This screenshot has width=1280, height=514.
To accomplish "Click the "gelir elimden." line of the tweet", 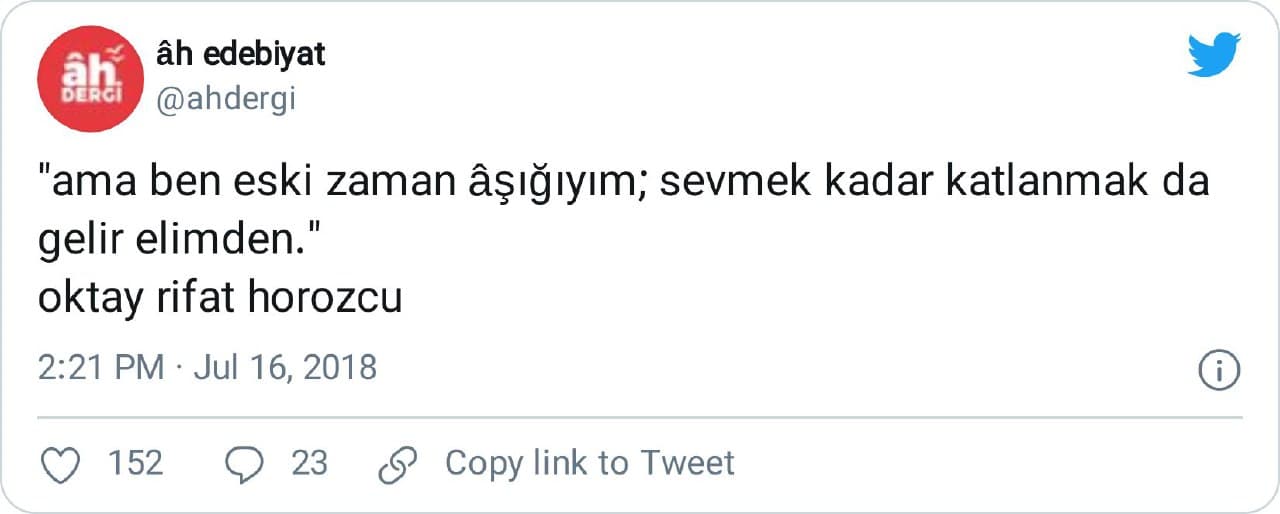I will pyautogui.click(x=176, y=241).
